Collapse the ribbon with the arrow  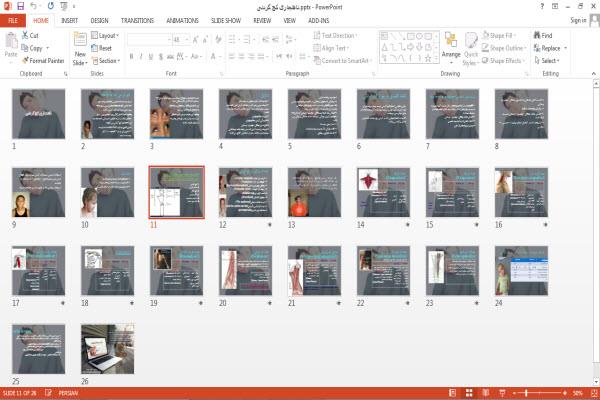click(x=593, y=73)
